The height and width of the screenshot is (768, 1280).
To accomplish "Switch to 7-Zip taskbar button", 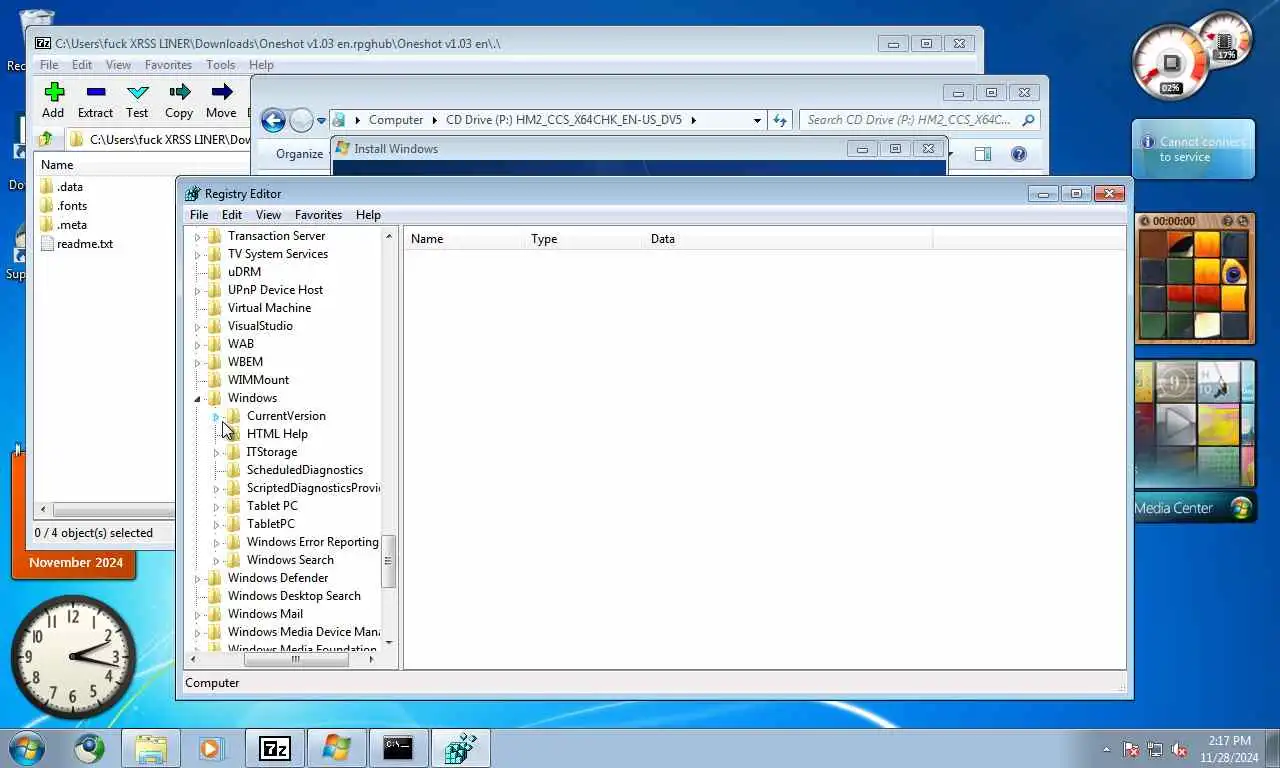I will 274,748.
